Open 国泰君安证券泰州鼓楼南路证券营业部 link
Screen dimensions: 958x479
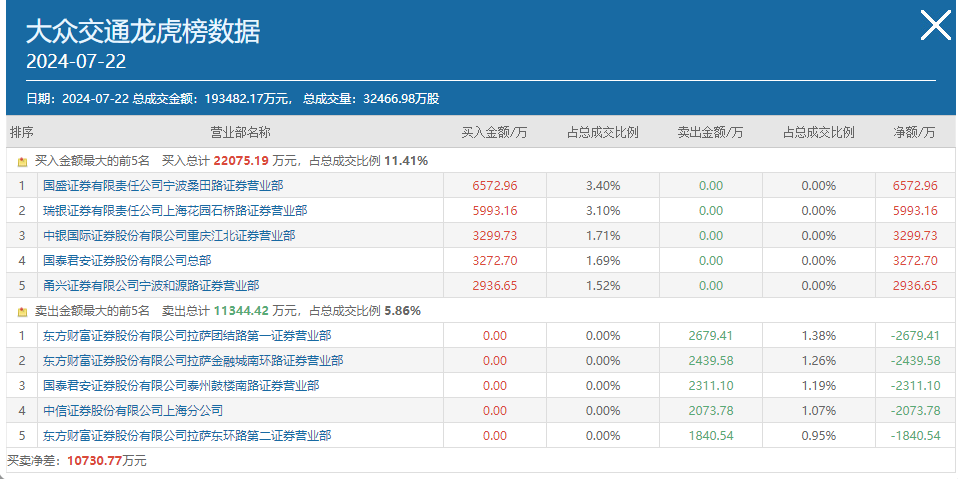click(x=181, y=386)
